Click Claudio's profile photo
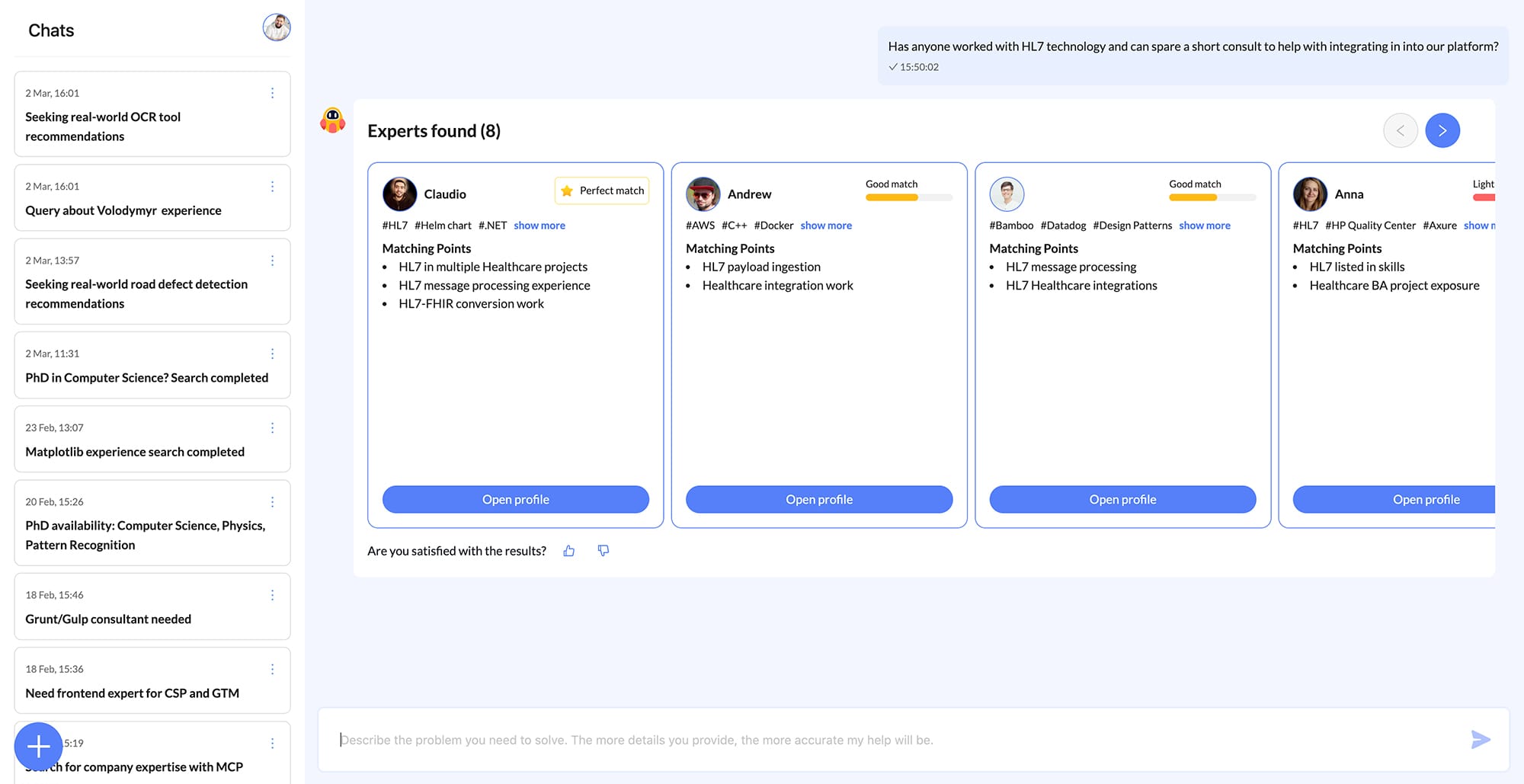 click(399, 193)
